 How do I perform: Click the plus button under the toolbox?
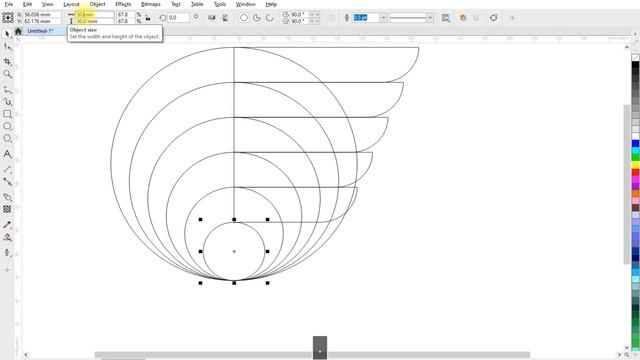pyautogui.click(x=7, y=270)
